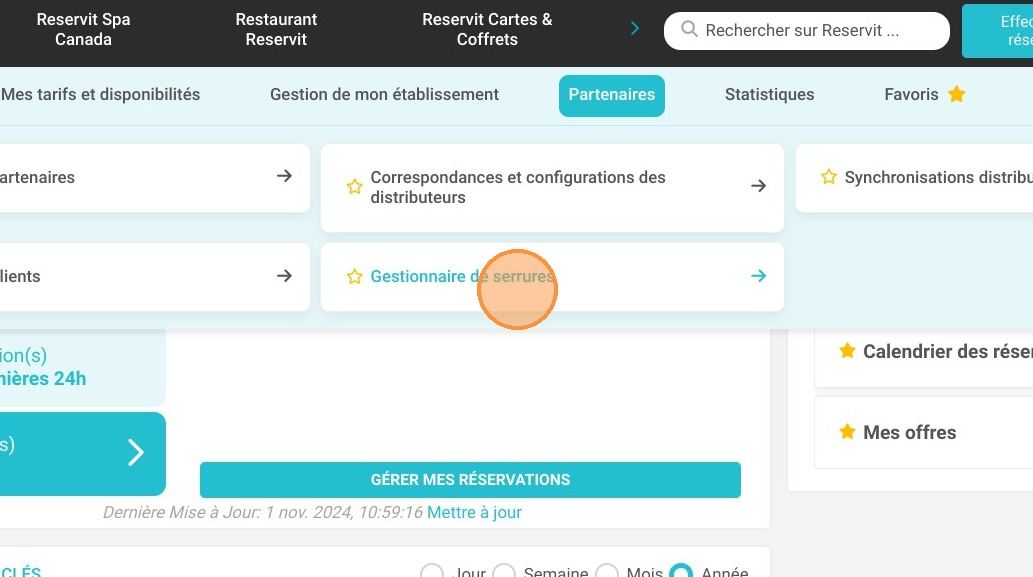This screenshot has height=577, width=1033.
Task: Click arrow on Correspondances et configurations card
Action: pyautogui.click(x=758, y=186)
